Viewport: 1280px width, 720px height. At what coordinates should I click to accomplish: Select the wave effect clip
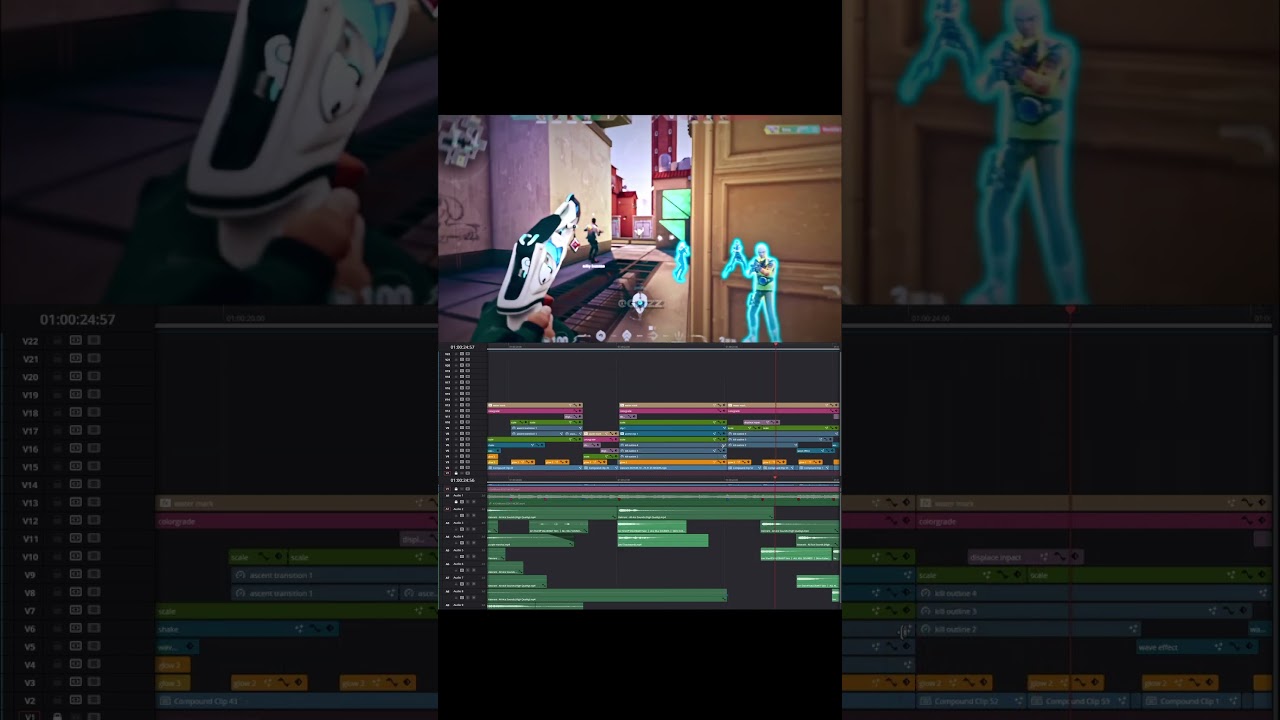(1195, 647)
